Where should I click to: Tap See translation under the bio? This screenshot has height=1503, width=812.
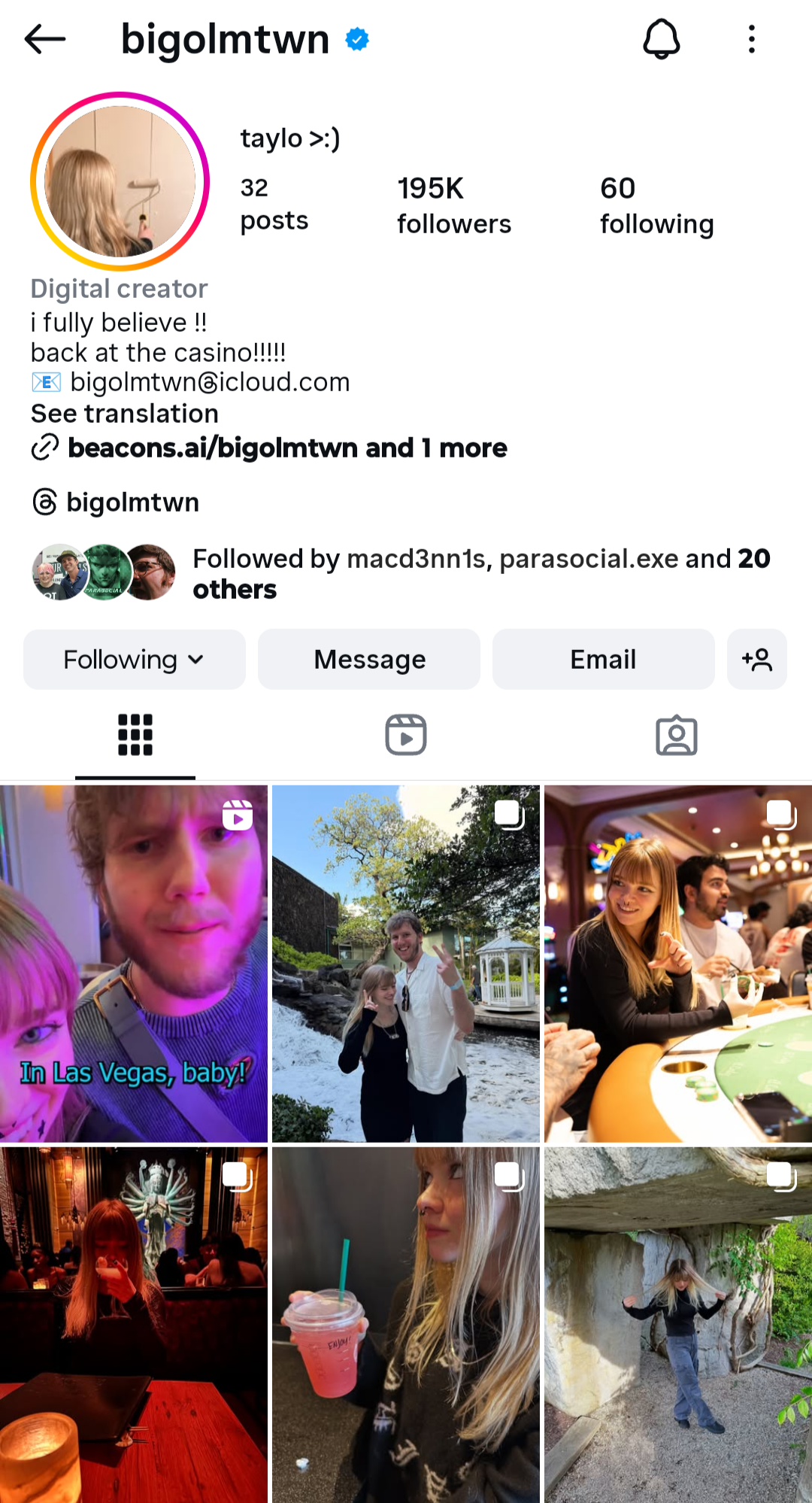point(125,414)
